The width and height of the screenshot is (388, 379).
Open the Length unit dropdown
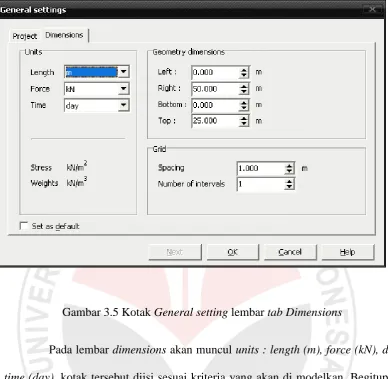(x=123, y=72)
